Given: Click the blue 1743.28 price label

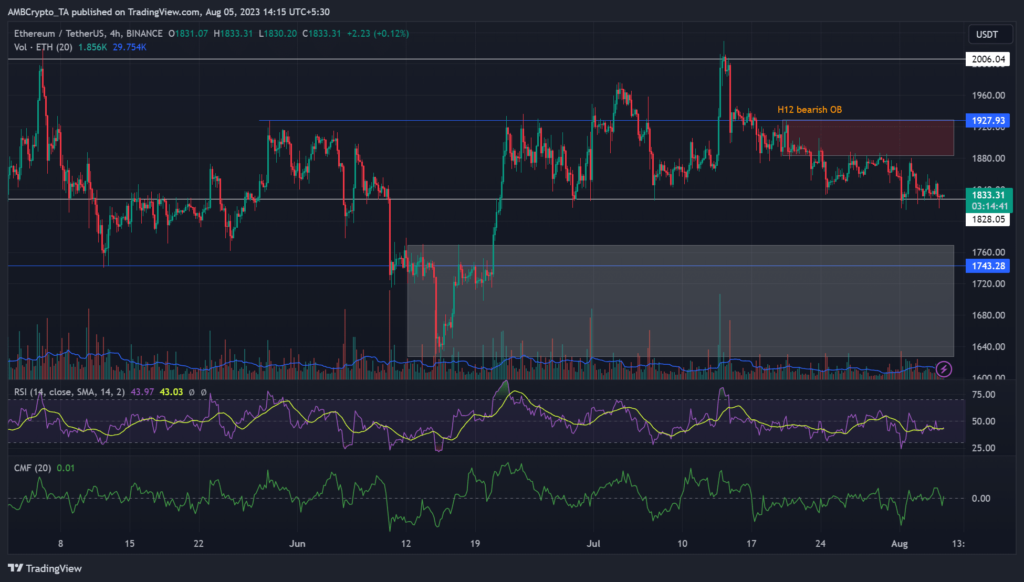Looking at the screenshot, I should [988, 265].
